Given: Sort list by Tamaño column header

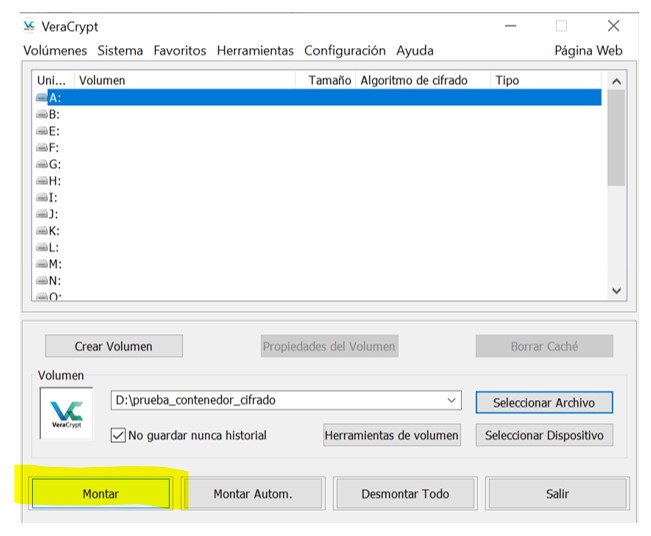Looking at the screenshot, I should (x=329, y=80).
